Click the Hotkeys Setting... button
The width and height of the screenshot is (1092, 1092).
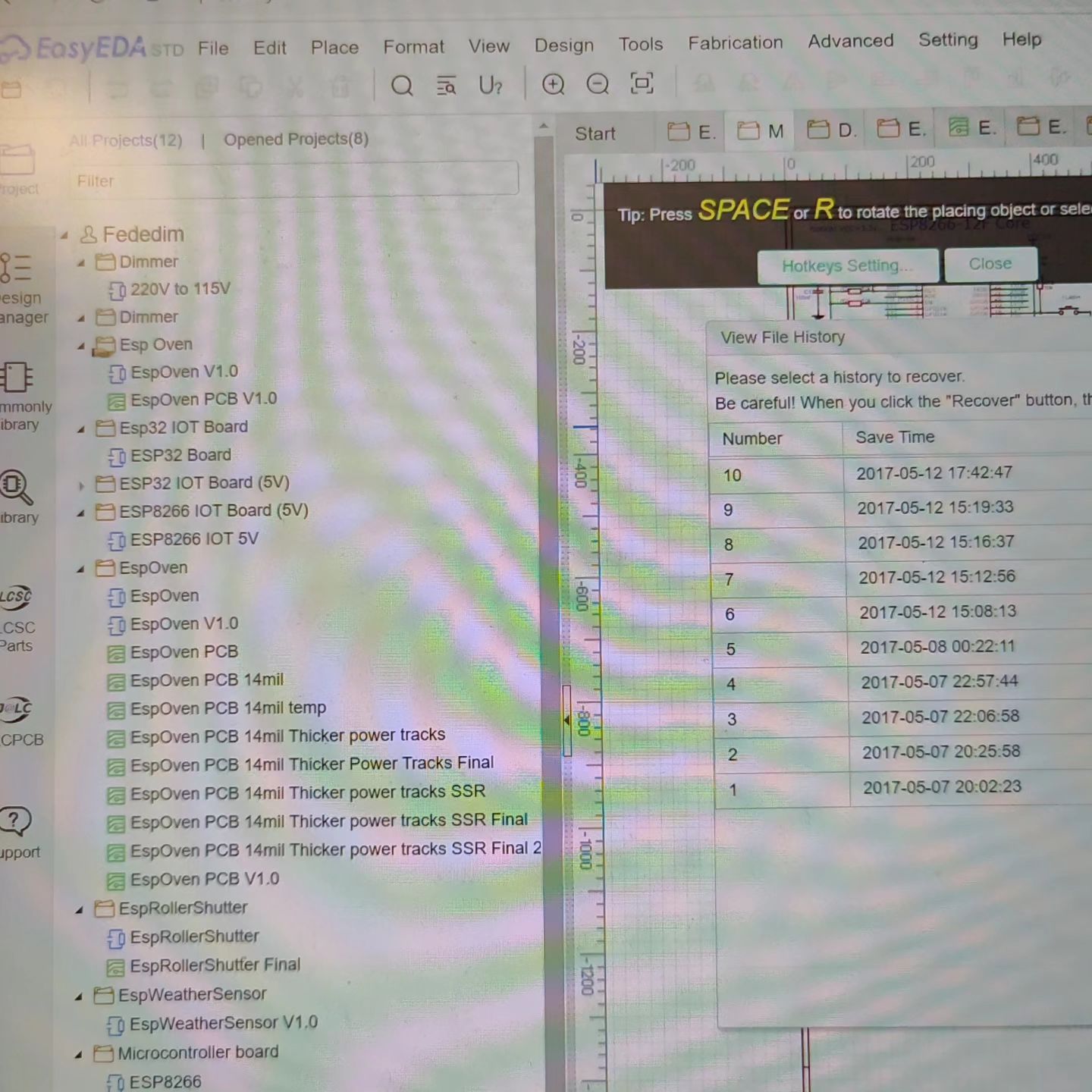pos(848,265)
